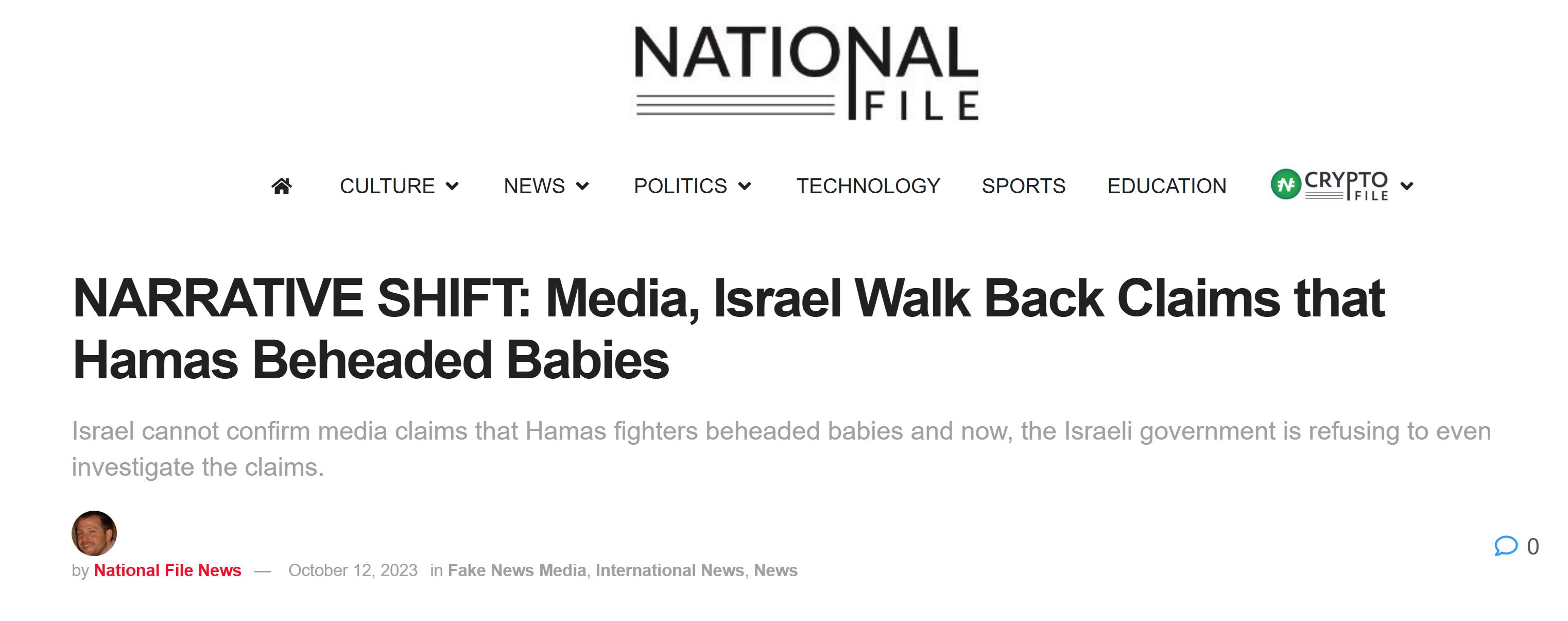Expand the News dropdown chevron

pyautogui.click(x=582, y=186)
